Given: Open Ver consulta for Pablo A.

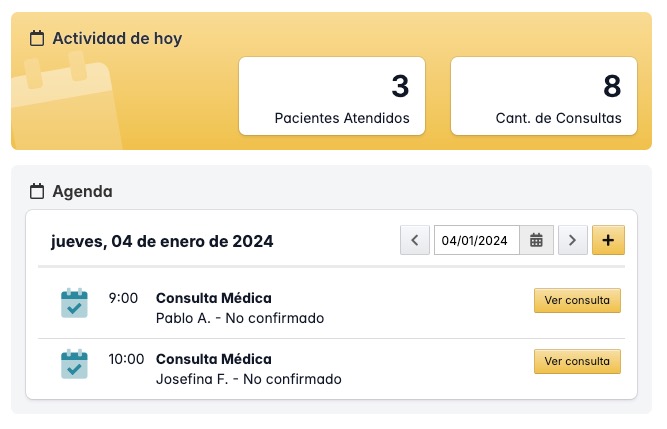Looking at the screenshot, I should [x=577, y=300].
